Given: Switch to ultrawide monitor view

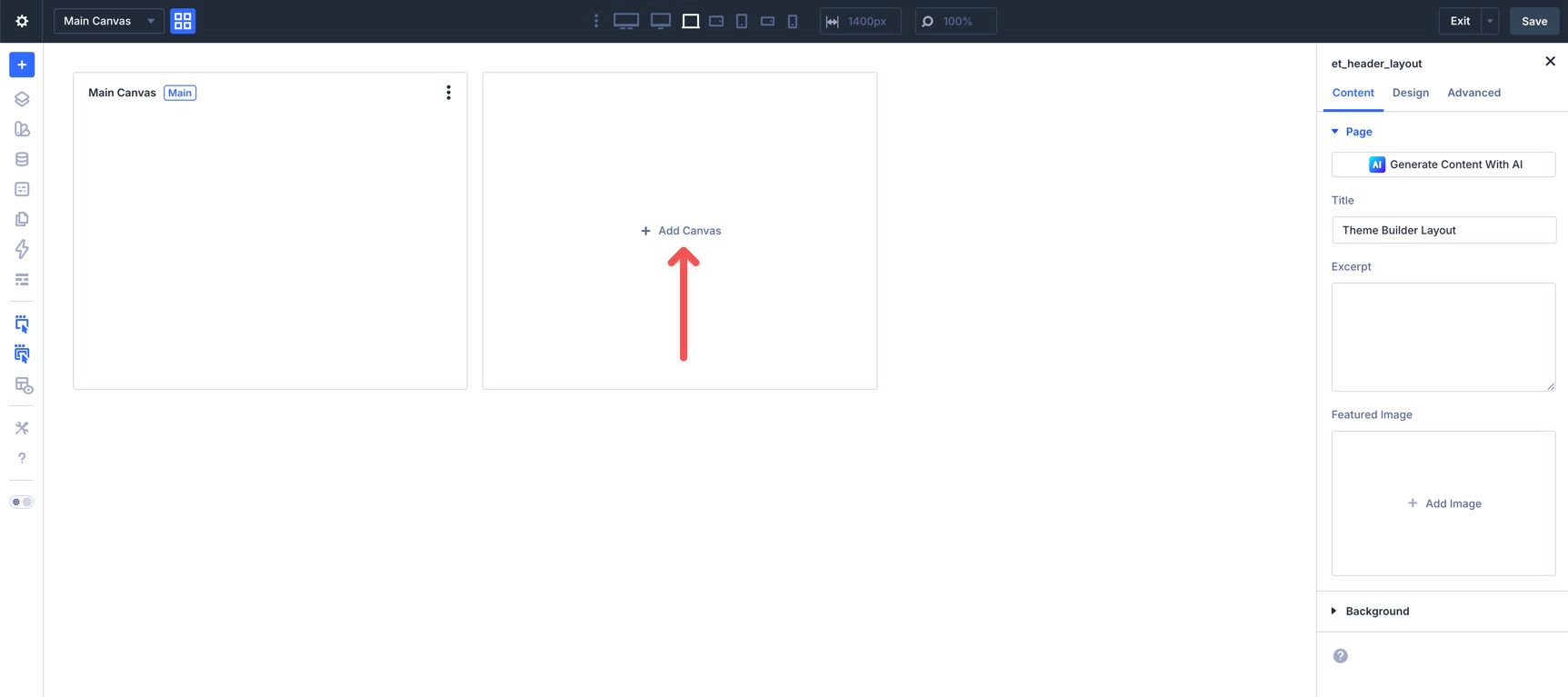Looking at the screenshot, I should coord(626,21).
